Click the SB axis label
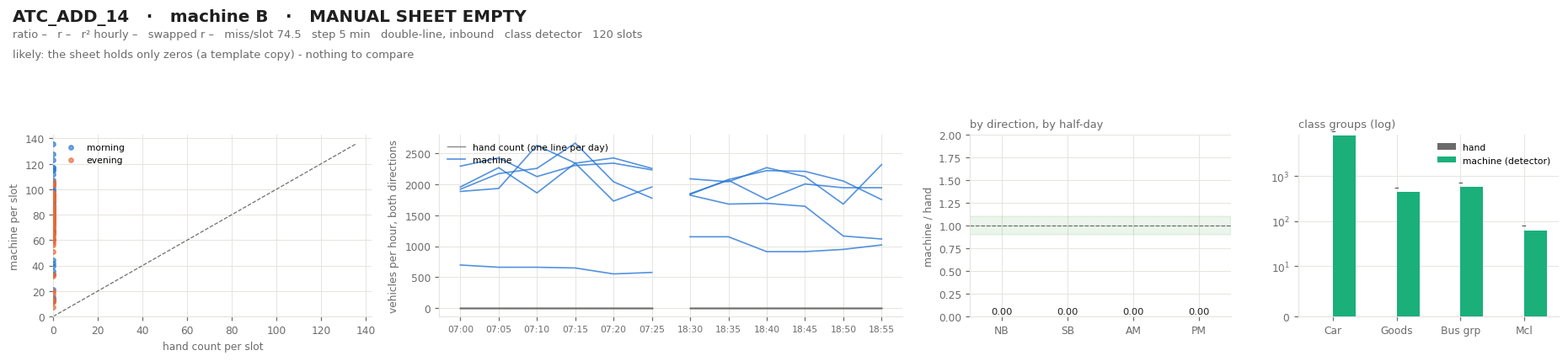 (1068, 331)
